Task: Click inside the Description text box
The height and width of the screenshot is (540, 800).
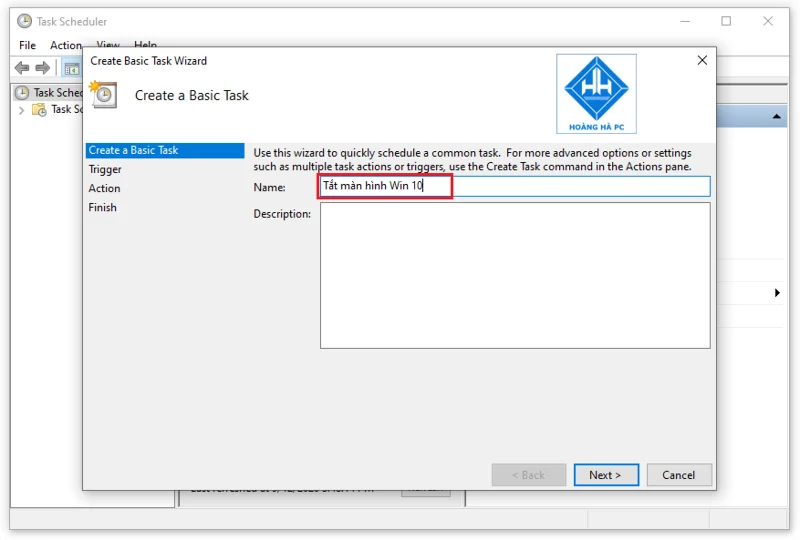Action: [x=515, y=276]
